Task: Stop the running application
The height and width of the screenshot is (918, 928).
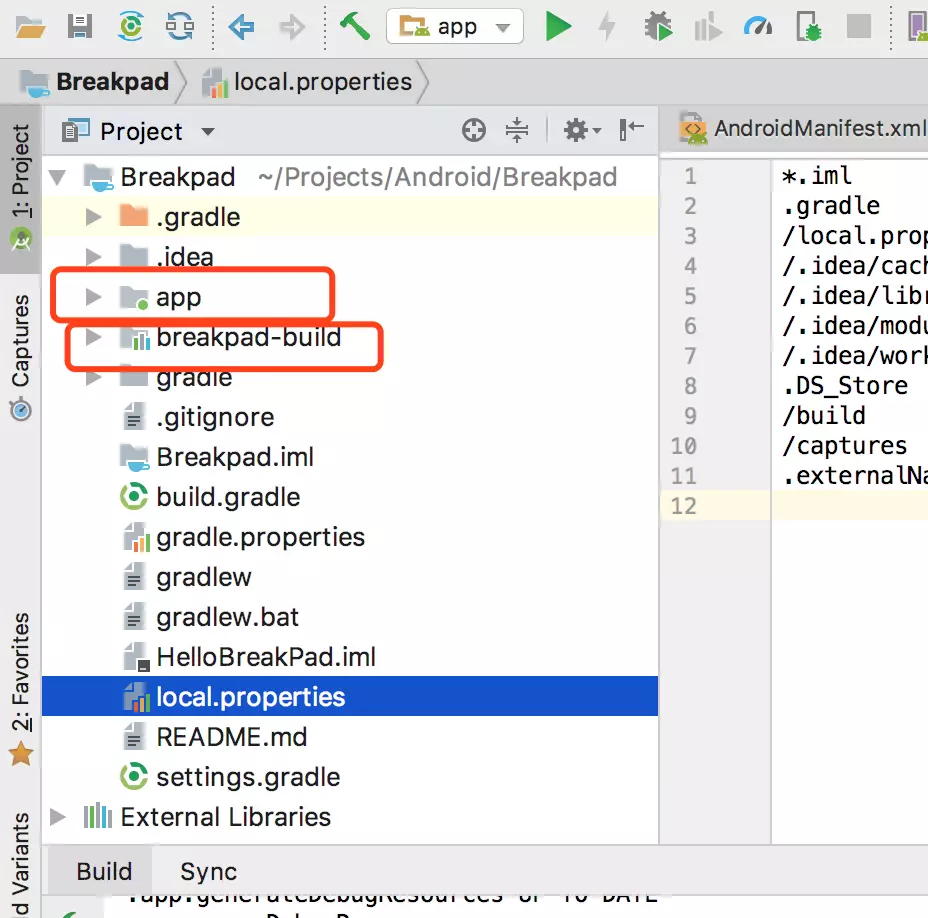Action: (x=858, y=26)
